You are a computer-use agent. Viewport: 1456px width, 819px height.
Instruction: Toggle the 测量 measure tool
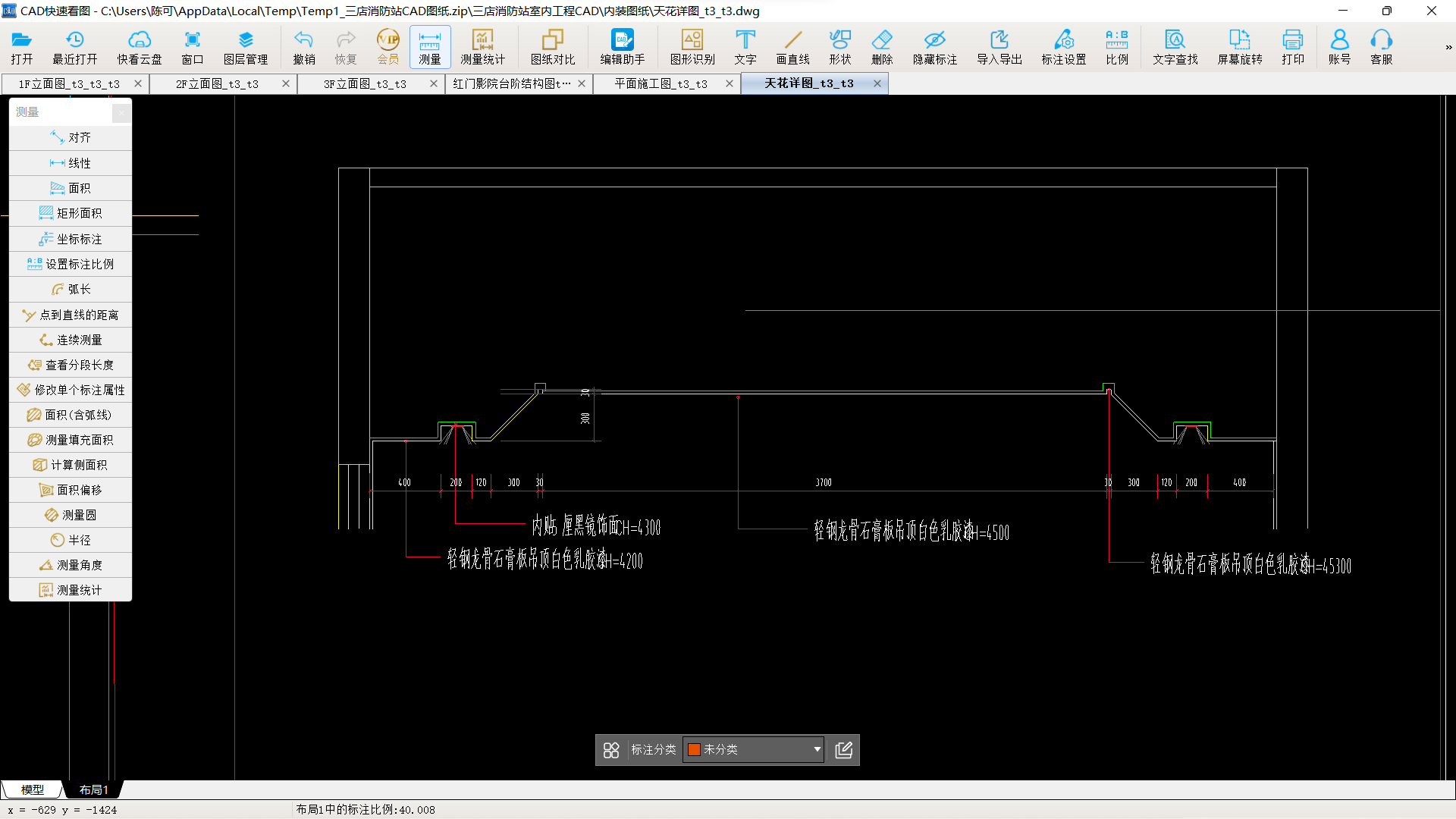click(x=430, y=47)
